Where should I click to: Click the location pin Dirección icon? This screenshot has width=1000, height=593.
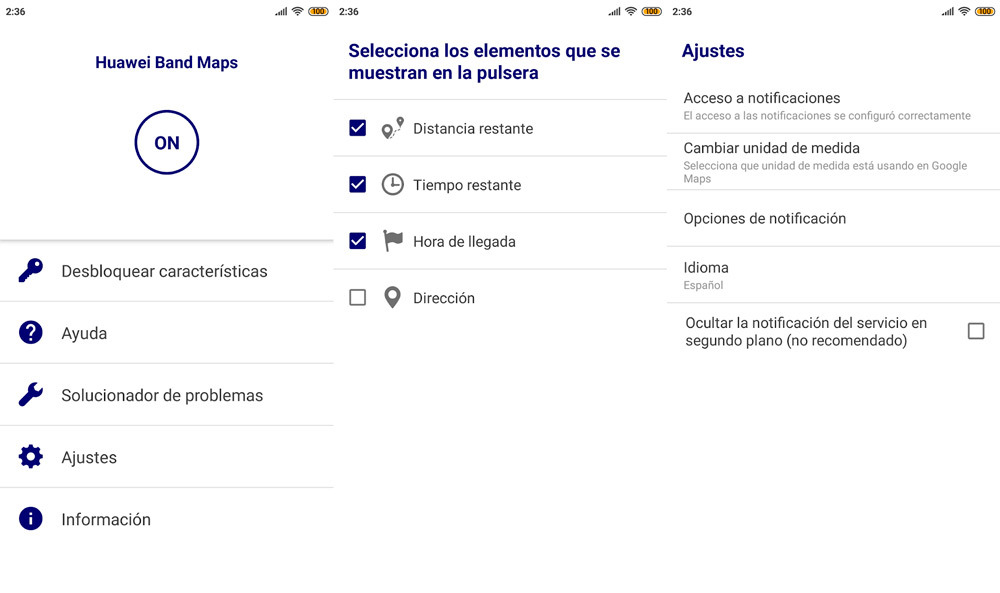point(393,298)
